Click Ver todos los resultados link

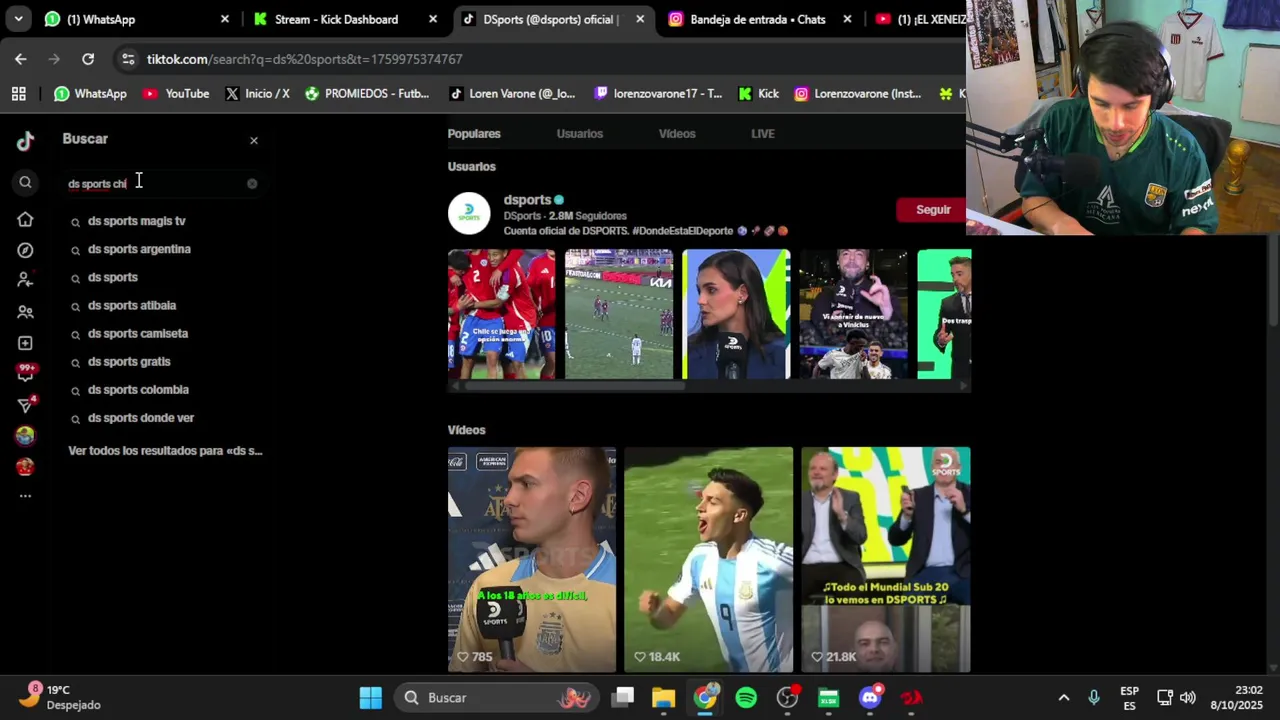[x=165, y=451]
